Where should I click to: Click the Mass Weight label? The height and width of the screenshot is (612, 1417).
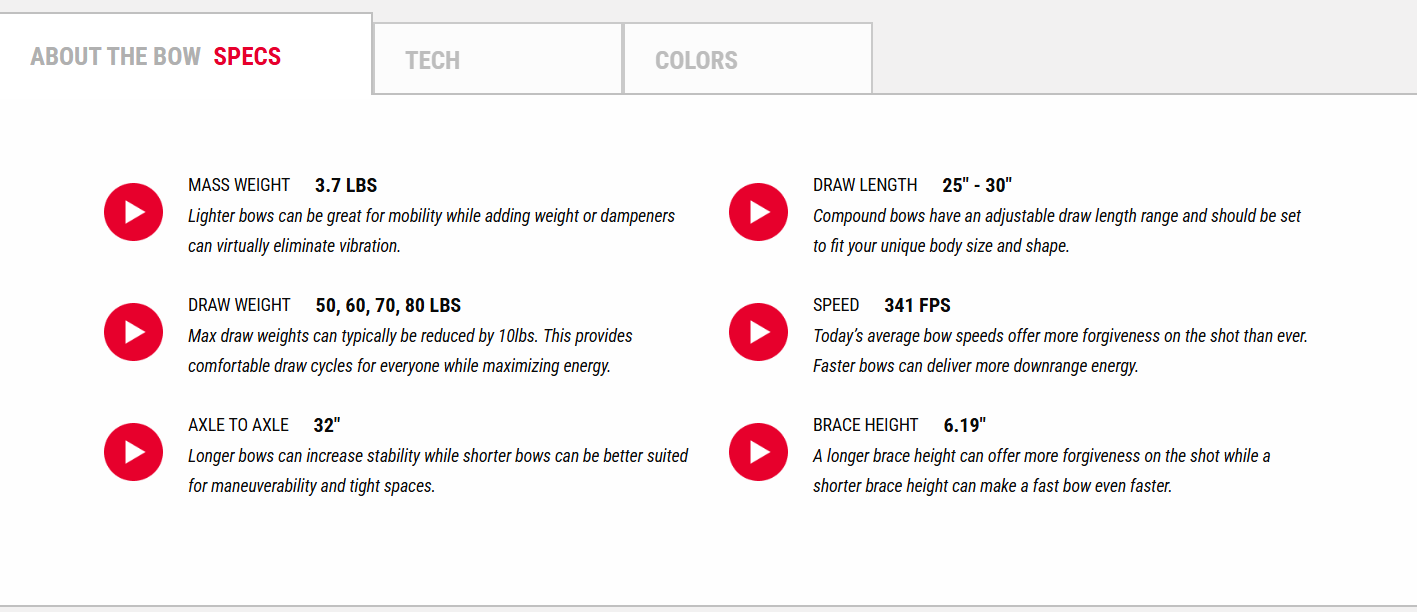239,185
